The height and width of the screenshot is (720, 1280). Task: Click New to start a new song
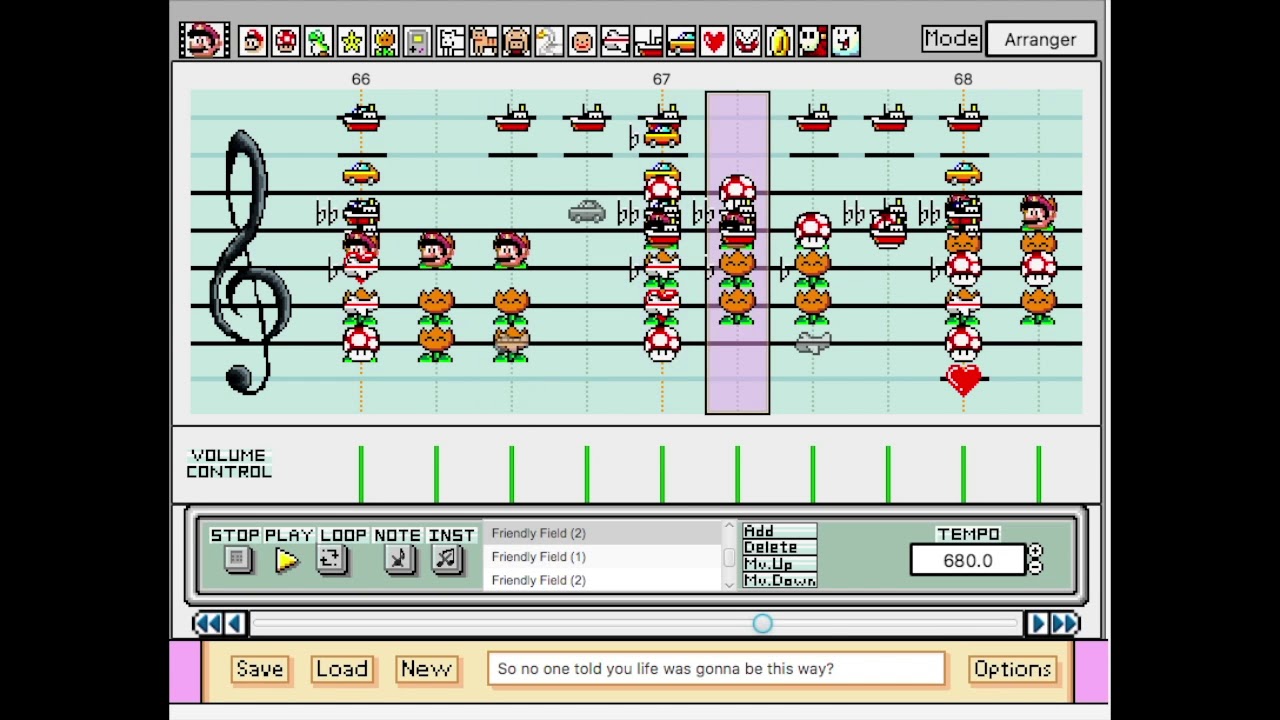(x=426, y=669)
